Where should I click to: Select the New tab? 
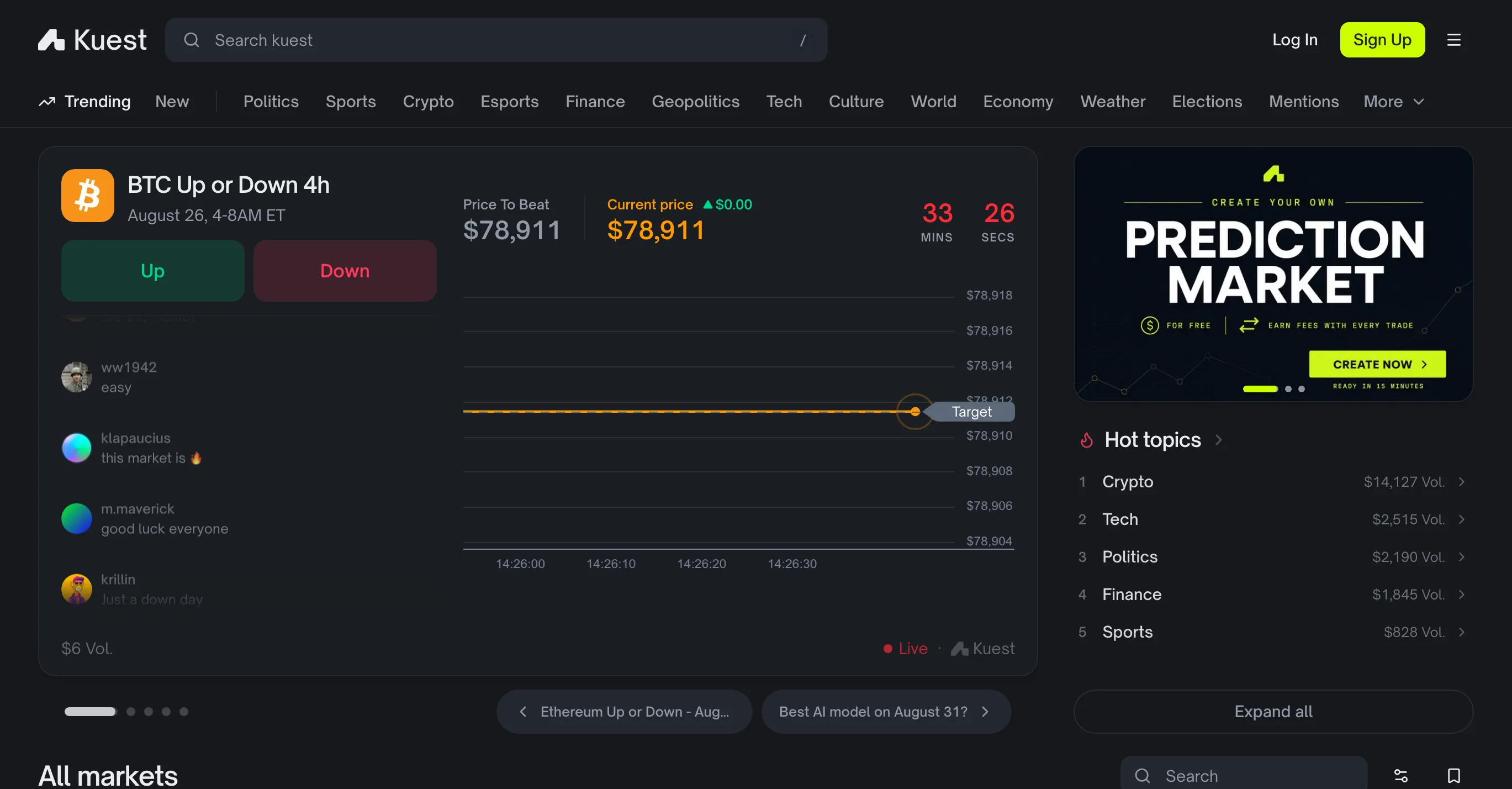click(x=172, y=102)
